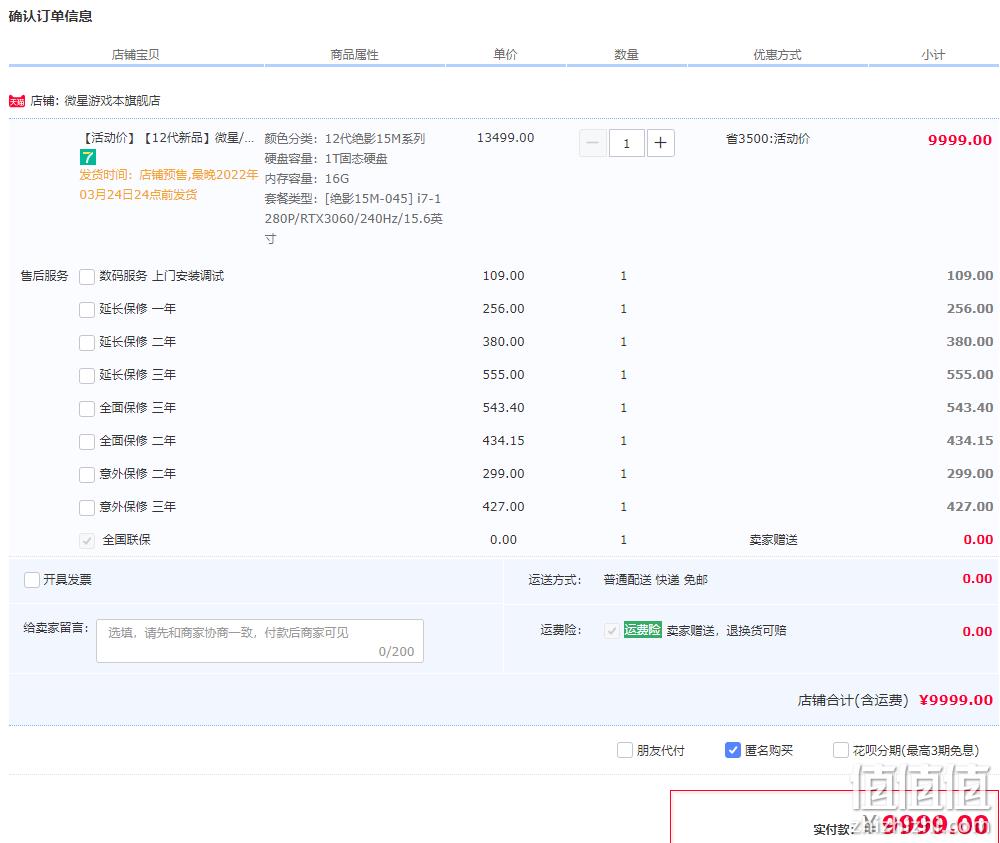The image size is (1000, 843).
Task: Click the 硬盘容量: 1T固态硬盘 attribute
Action: [326, 158]
